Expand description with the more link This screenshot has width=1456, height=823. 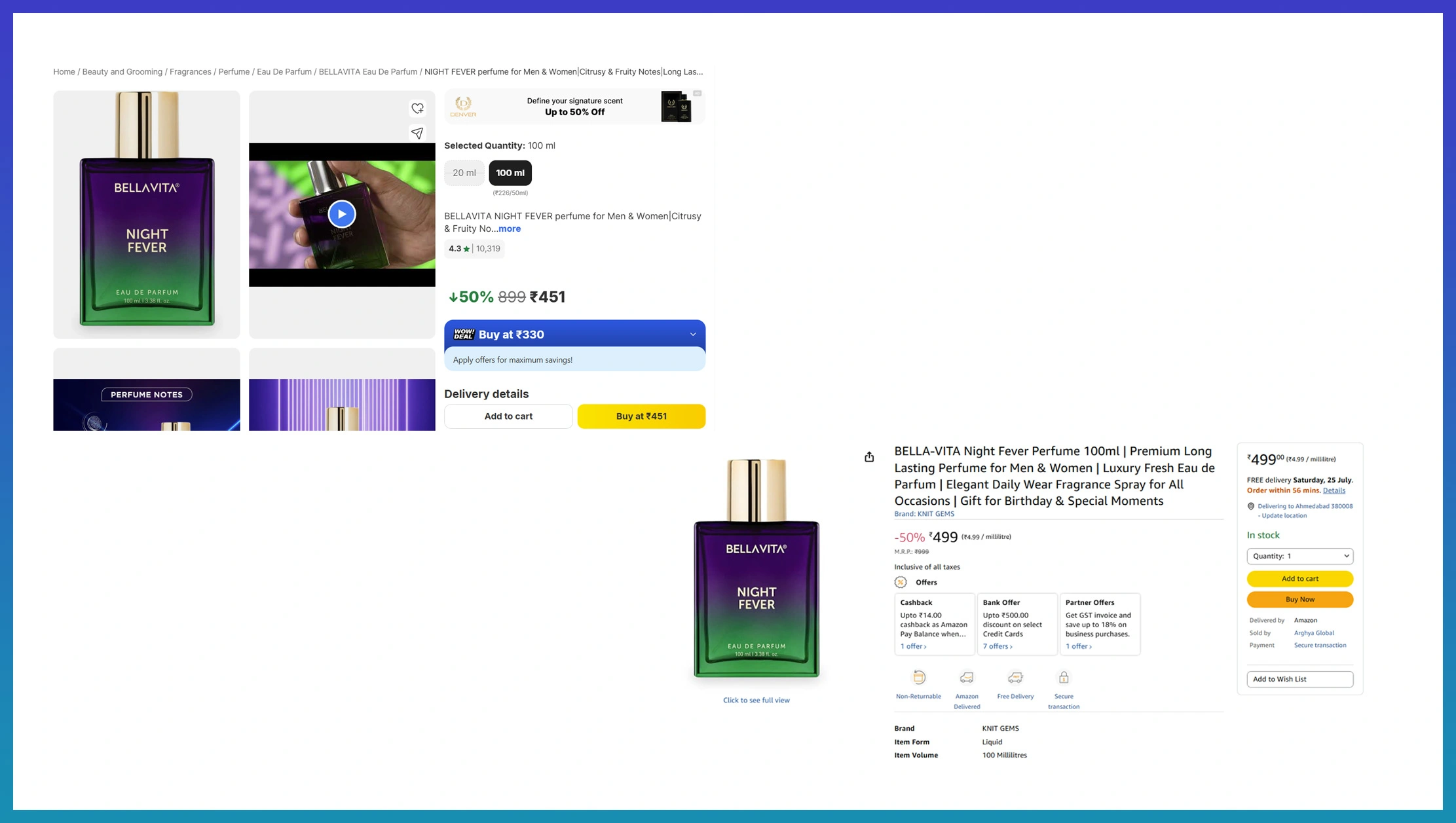point(510,229)
